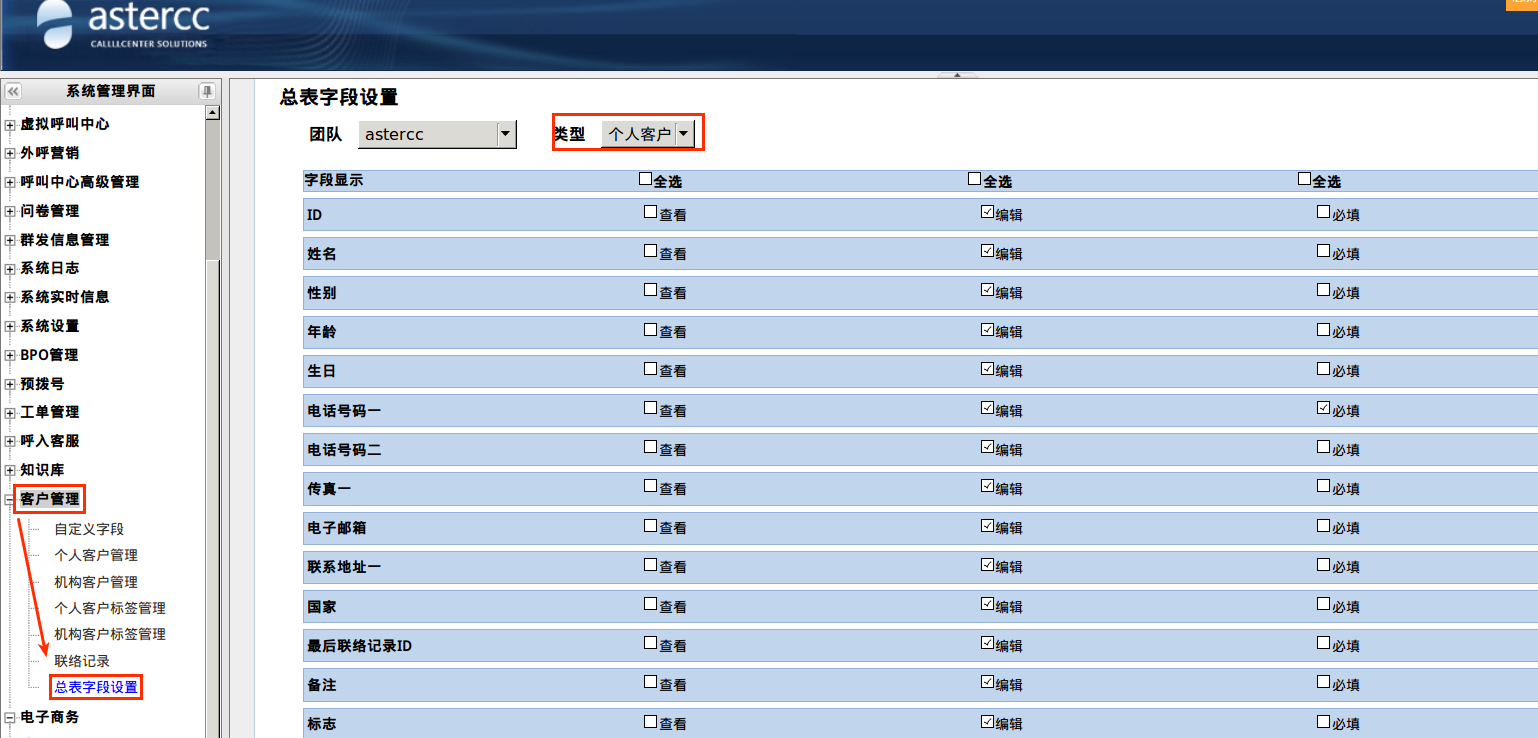Click the plus icon beside 虚拟呼叫中心
The image size is (1538, 738).
(10, 125)
